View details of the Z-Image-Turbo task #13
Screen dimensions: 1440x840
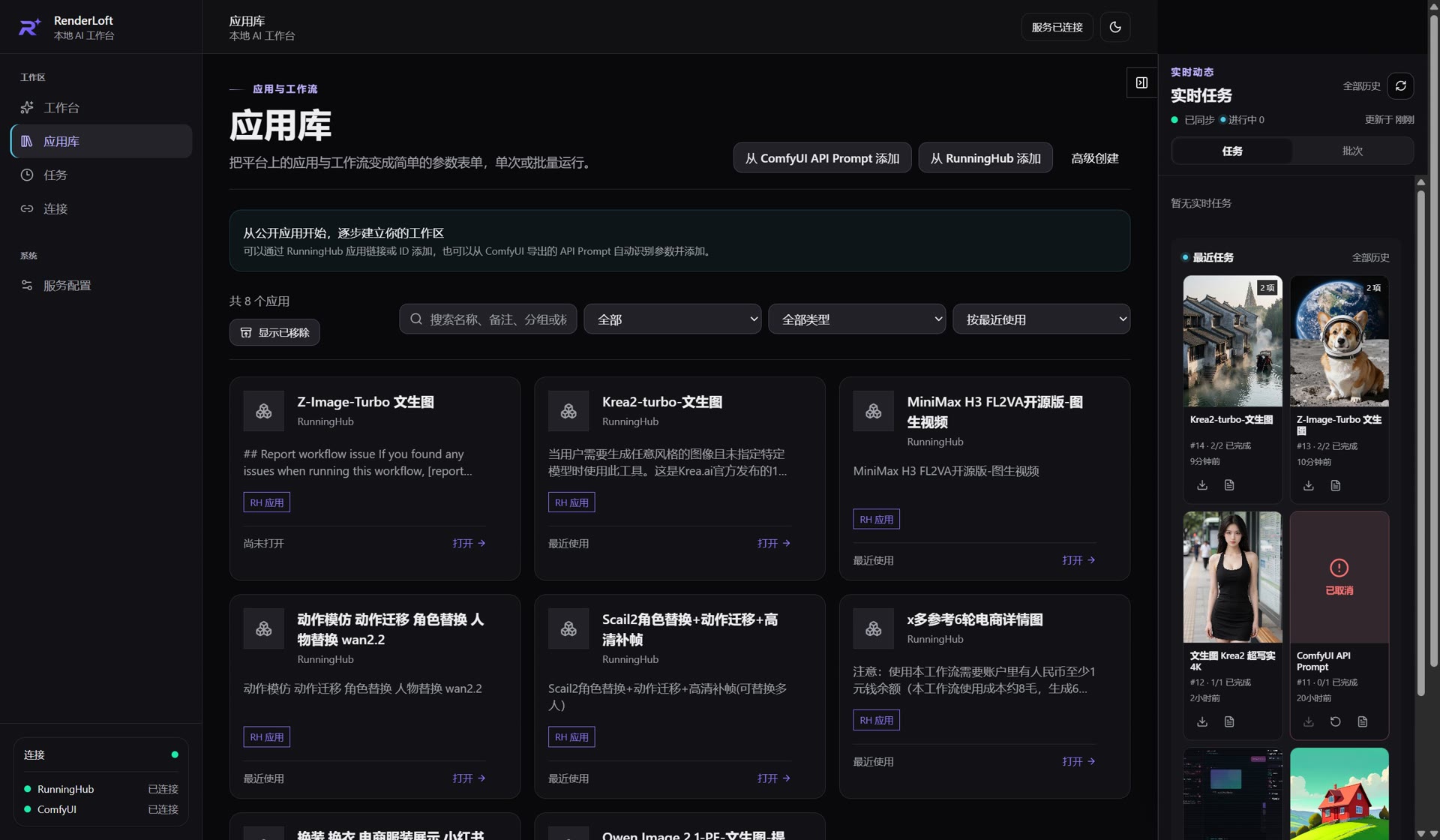[x=1336, y=486]
